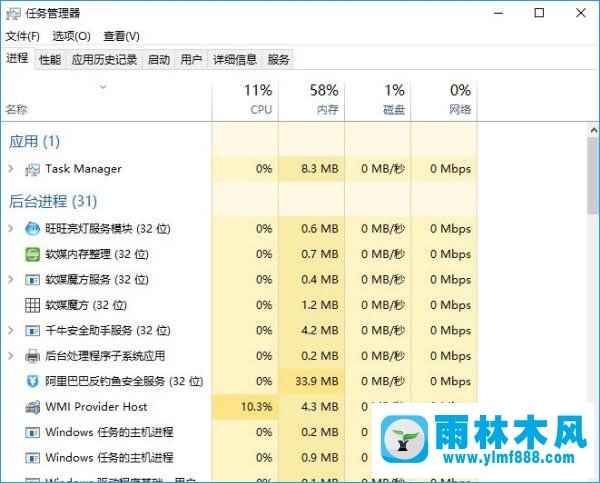The image size is (600, 483).
Task: Click the Task Manager app icon in list
Action: [x=32, y=169]
